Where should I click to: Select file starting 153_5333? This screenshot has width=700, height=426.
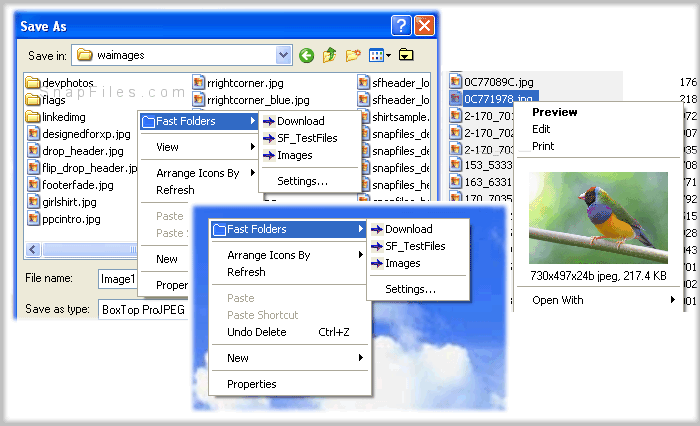[x=481, y=165]
